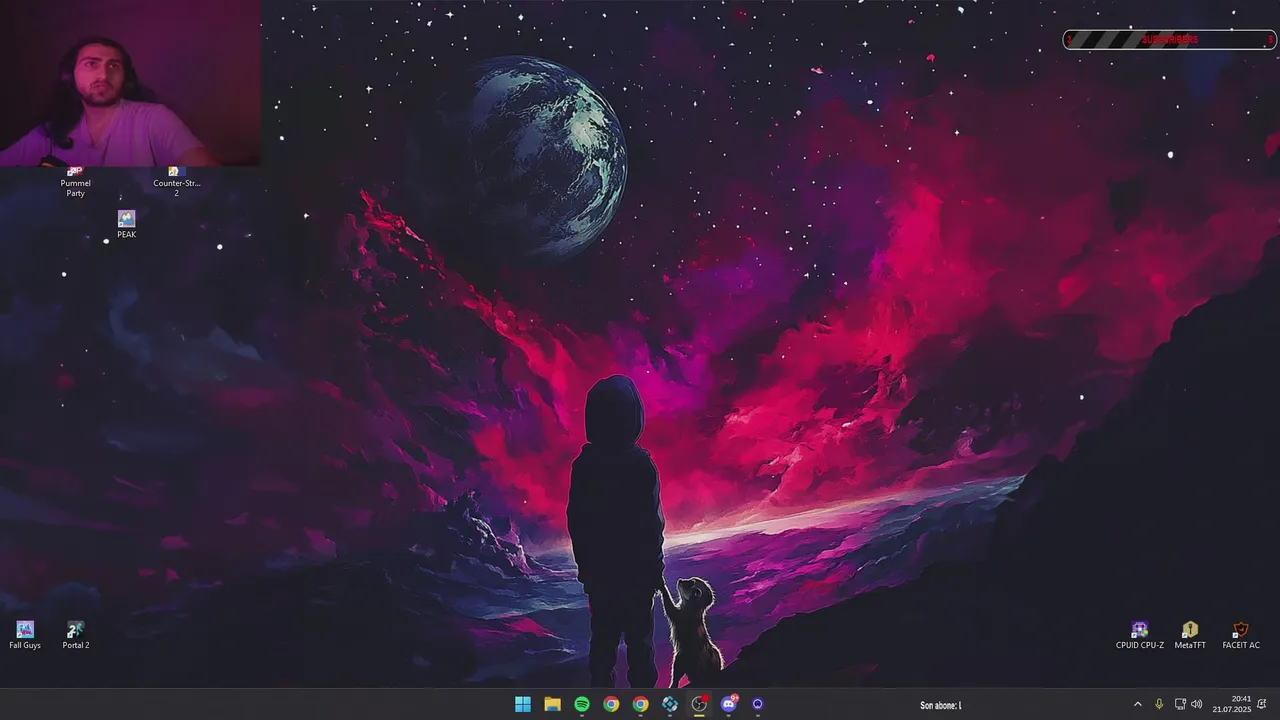Show hidden system tray icons

coord(1137,704)
